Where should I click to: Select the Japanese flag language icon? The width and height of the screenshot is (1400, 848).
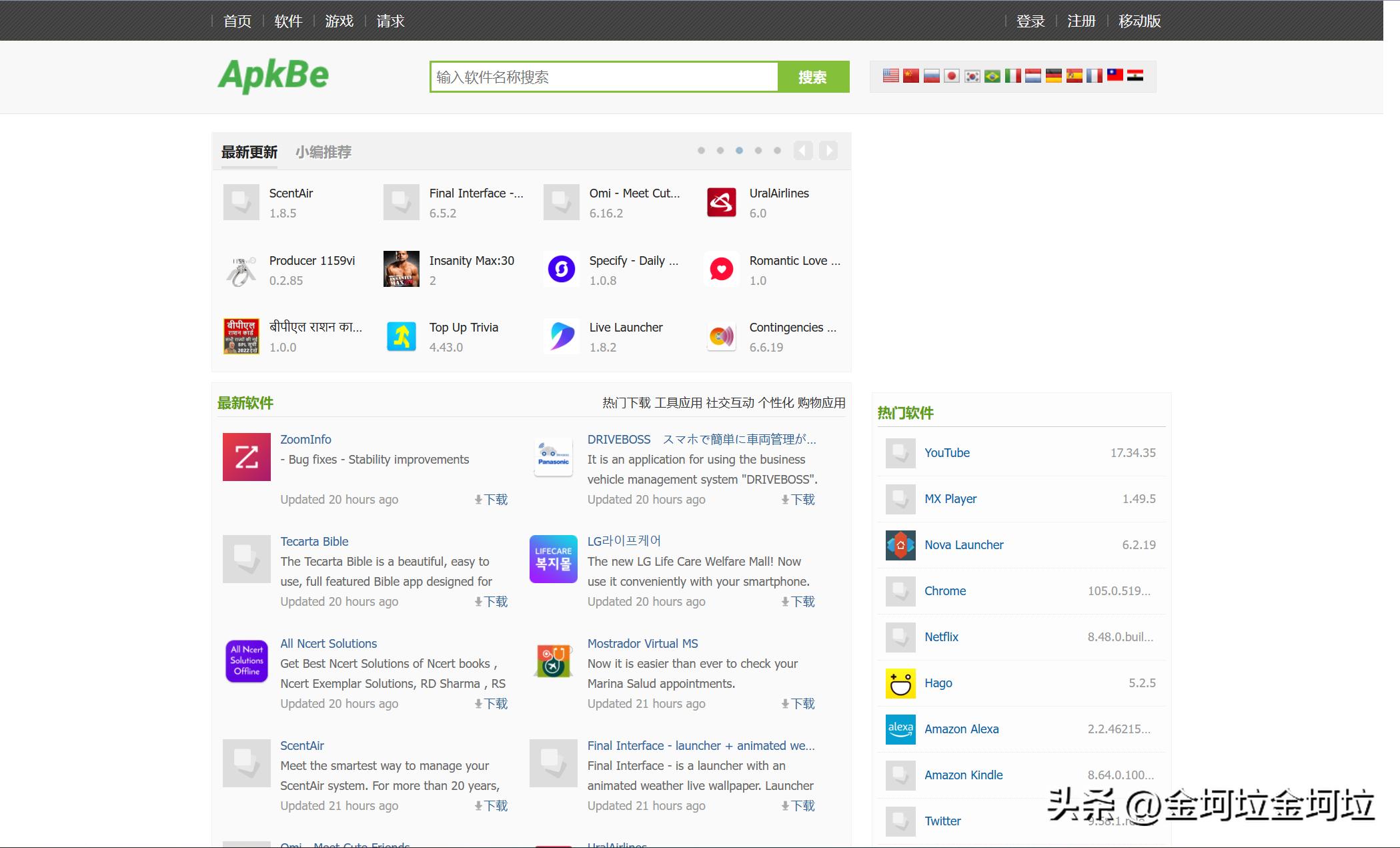pyautogui.click(x=952, y=76)
